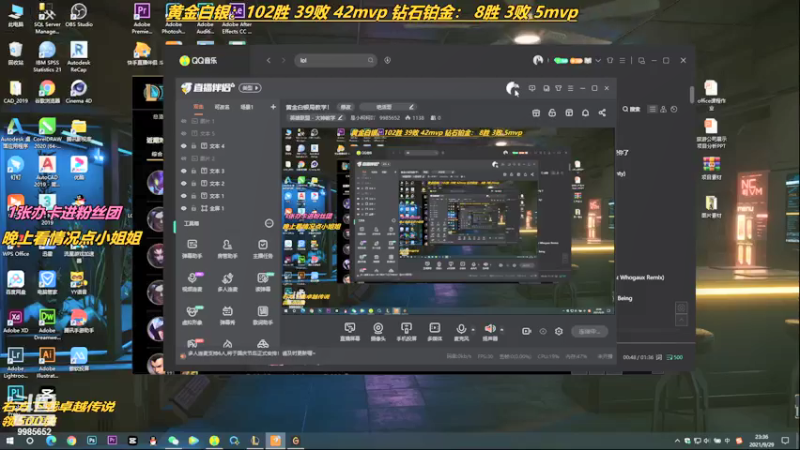The width and height of the screenshot is (800, 450).
Task: Toggle the lock on 文本 4 layer
Action: 194,146
